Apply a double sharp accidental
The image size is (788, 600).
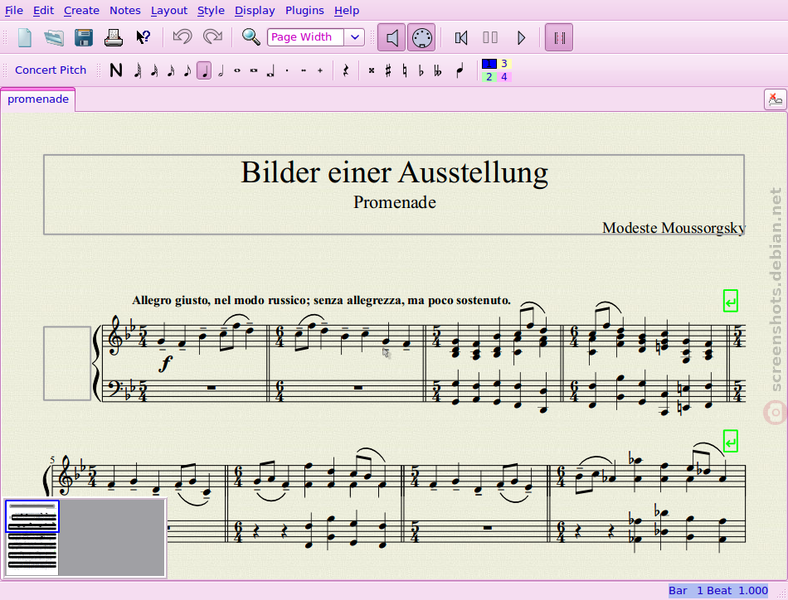tap(371, 70)
